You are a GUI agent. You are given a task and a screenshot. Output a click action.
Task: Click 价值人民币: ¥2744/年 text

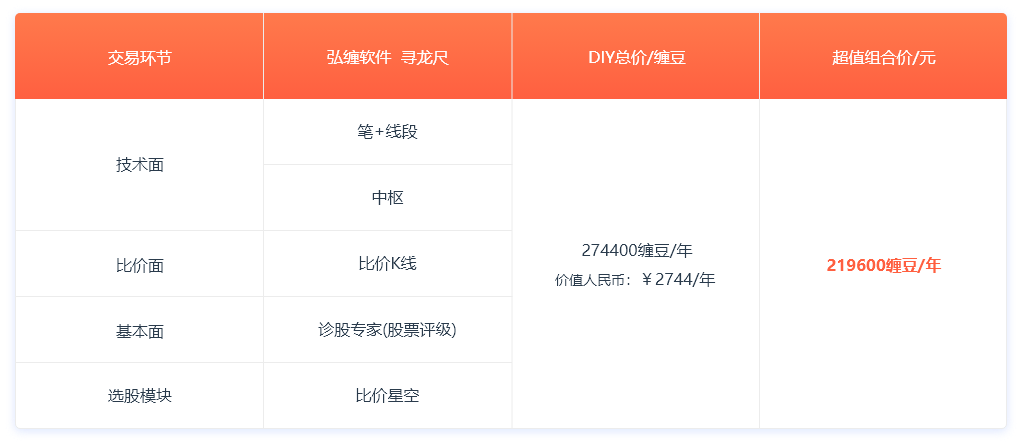click(x=635, y=280)
